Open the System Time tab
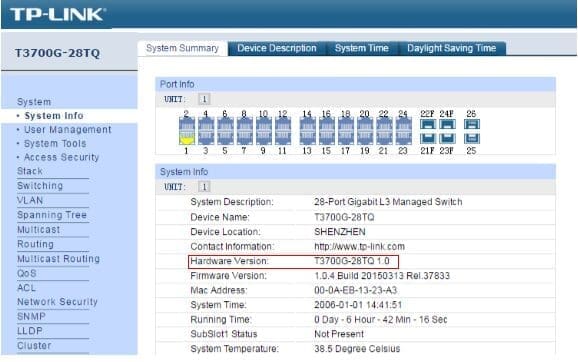Image resolution: width=578 pixels, height=362 pixels. pyautogui.click(x=362, y=48)
